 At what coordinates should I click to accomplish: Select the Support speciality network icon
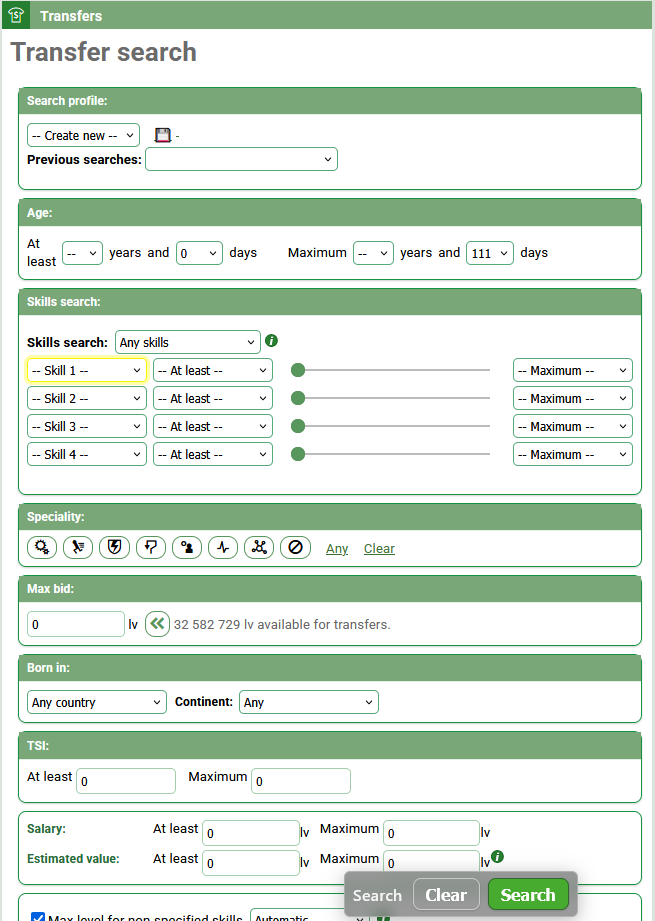pos(259,547)
